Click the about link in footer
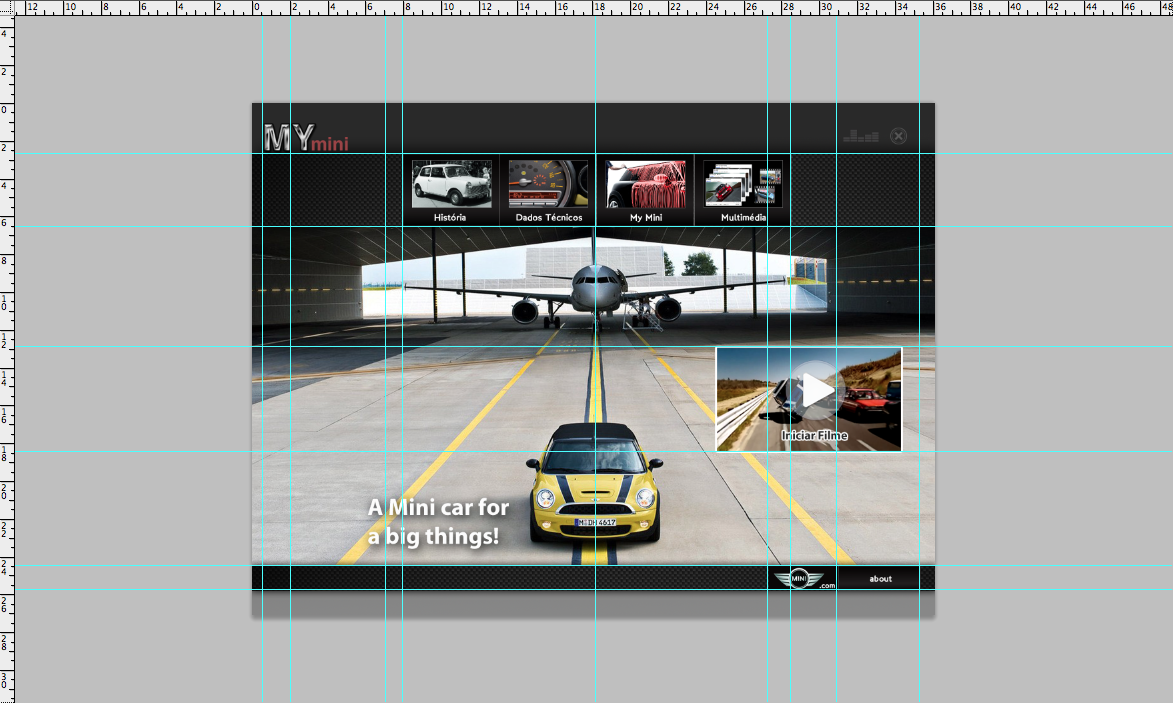The height and width of the screenshot is (703, 1173). 880,579
